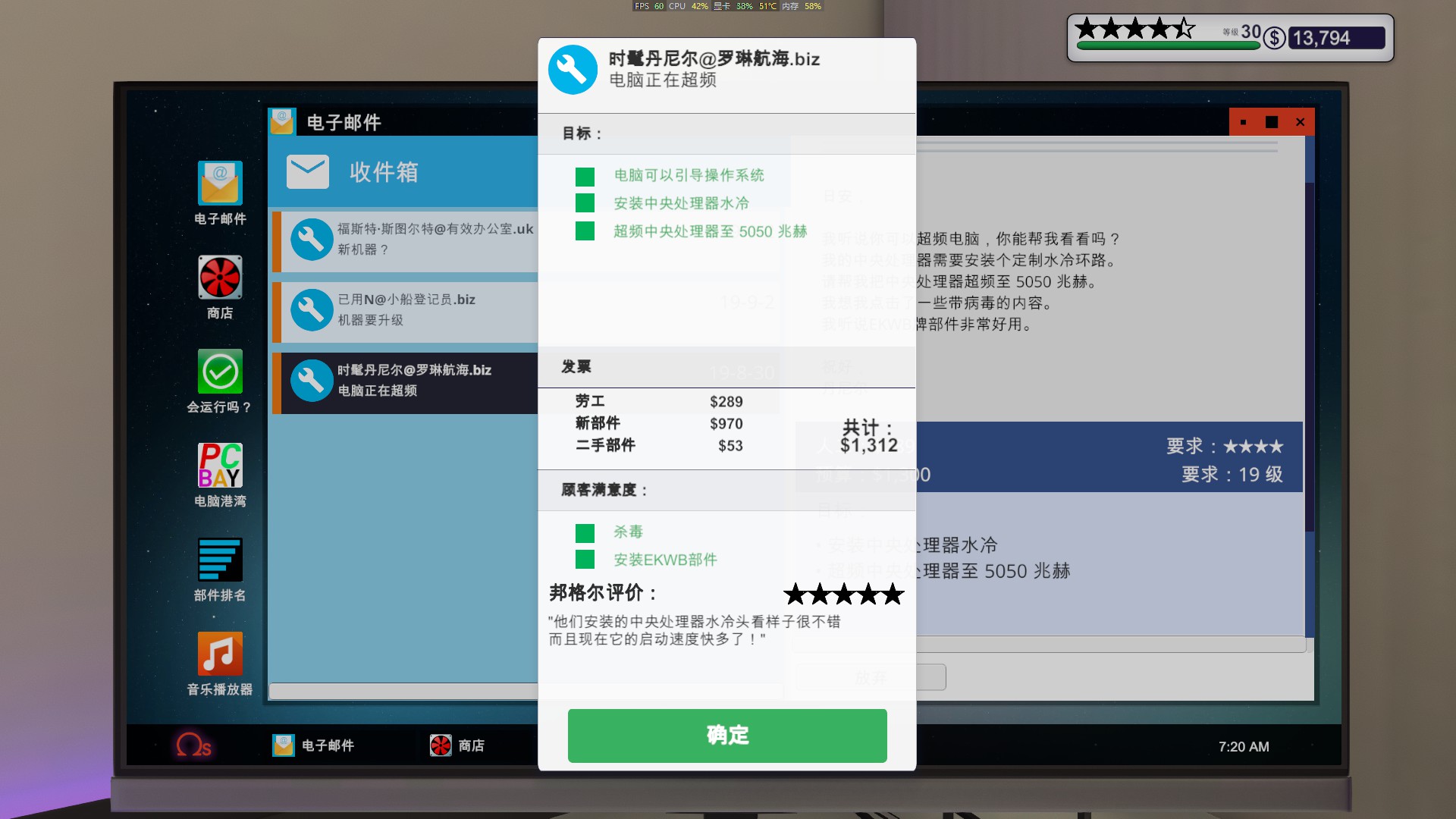Click the green box for 杀毒
This screenshot has width=1456, height=819.
[585, 533]
